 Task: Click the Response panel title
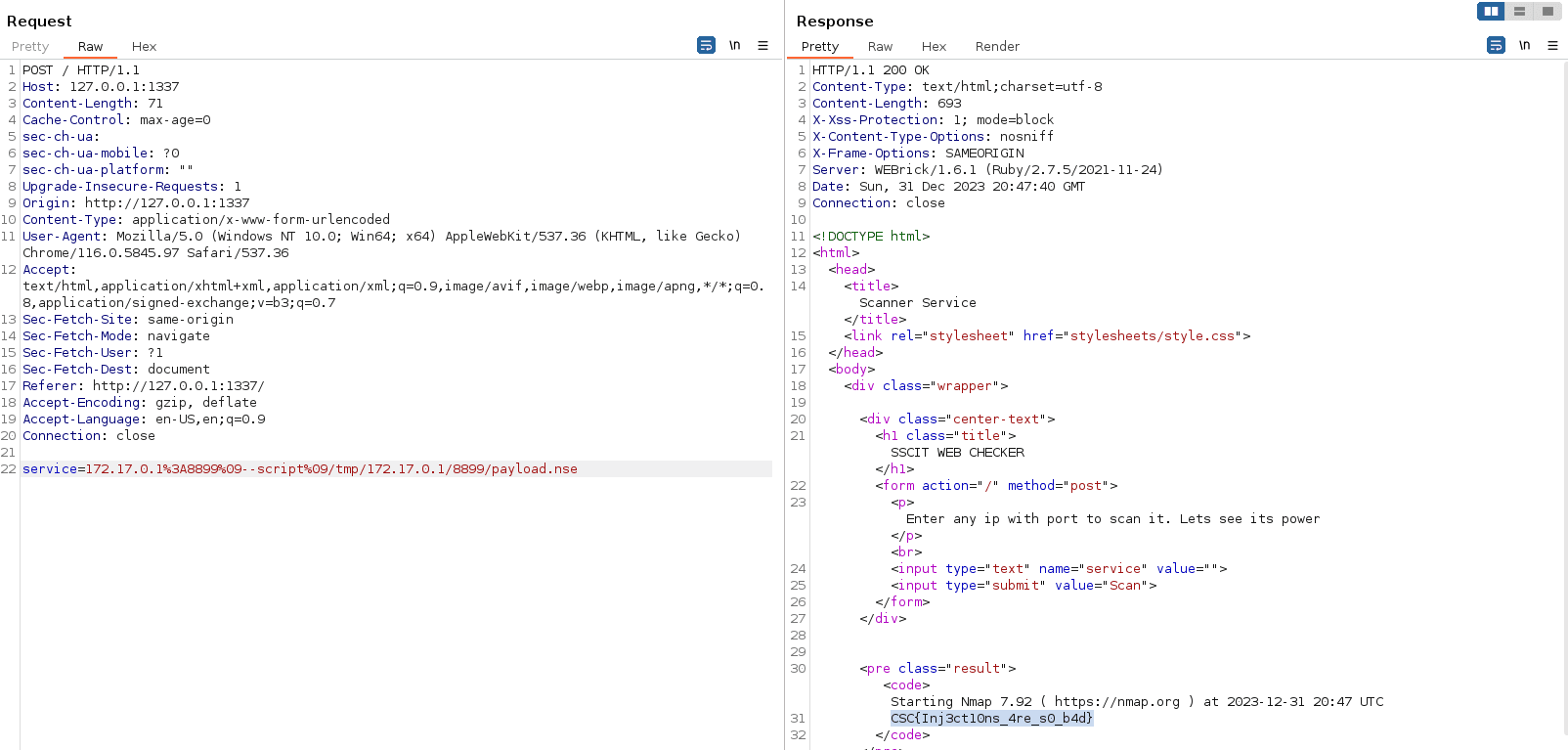[835, 21]
